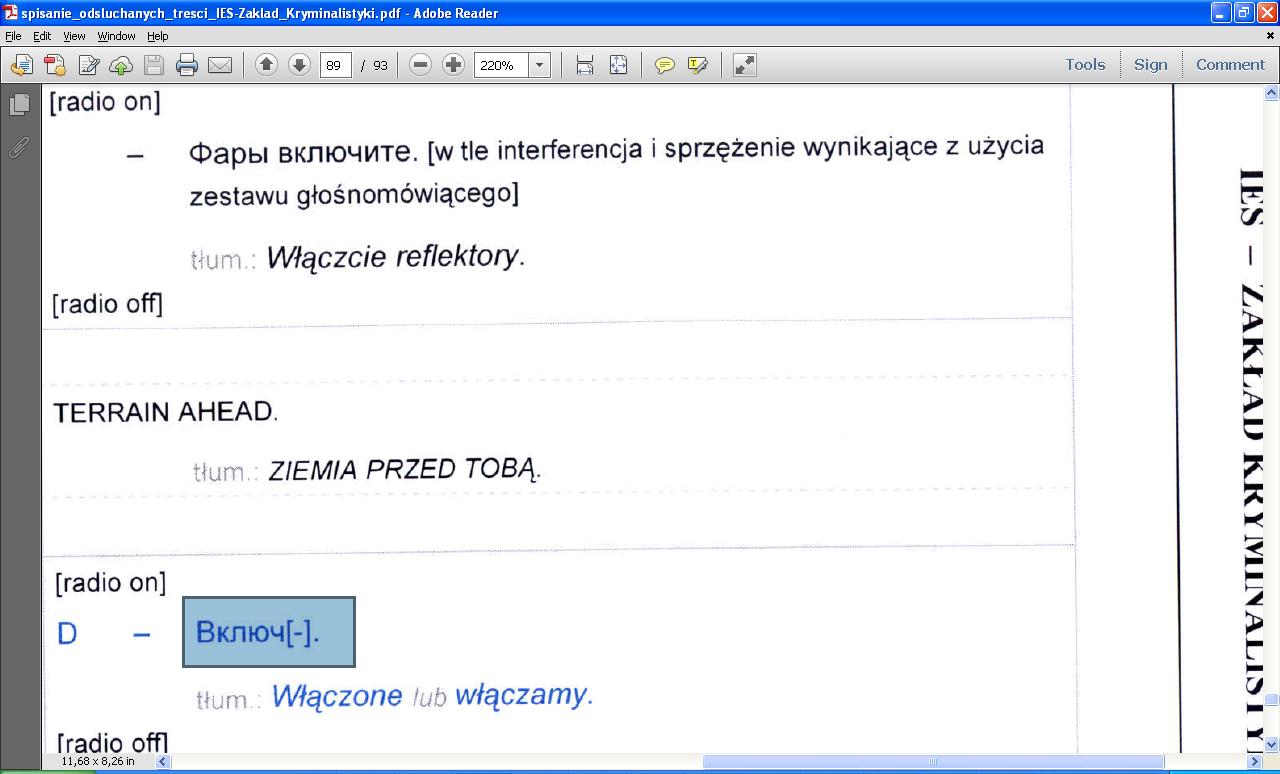Open Page Thumbnails panel in sidebar

(x=19, y=105)
